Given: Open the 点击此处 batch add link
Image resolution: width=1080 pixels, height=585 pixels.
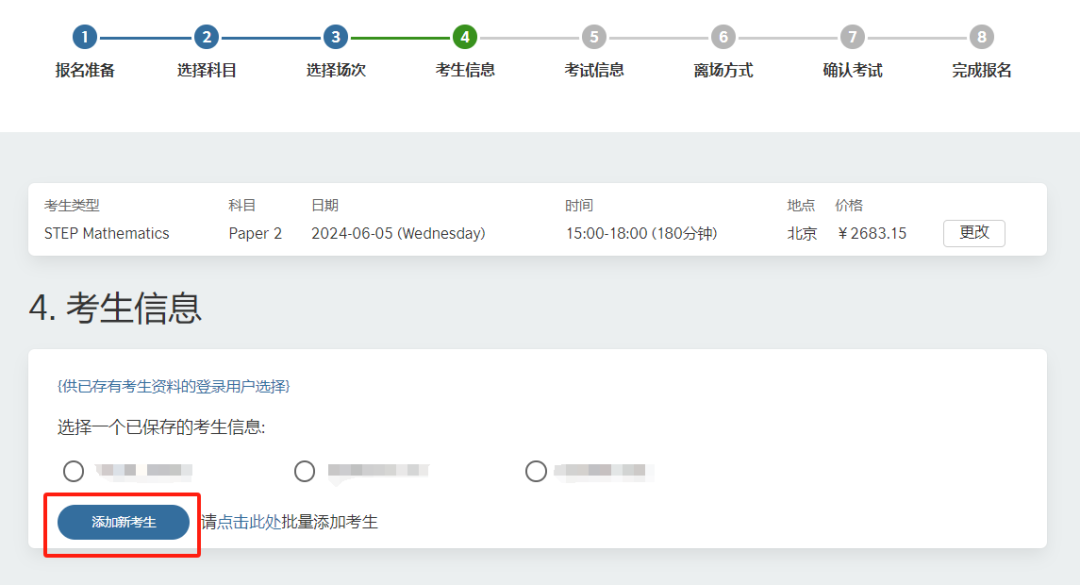Looking at the screenshot, I should (249, 522).
